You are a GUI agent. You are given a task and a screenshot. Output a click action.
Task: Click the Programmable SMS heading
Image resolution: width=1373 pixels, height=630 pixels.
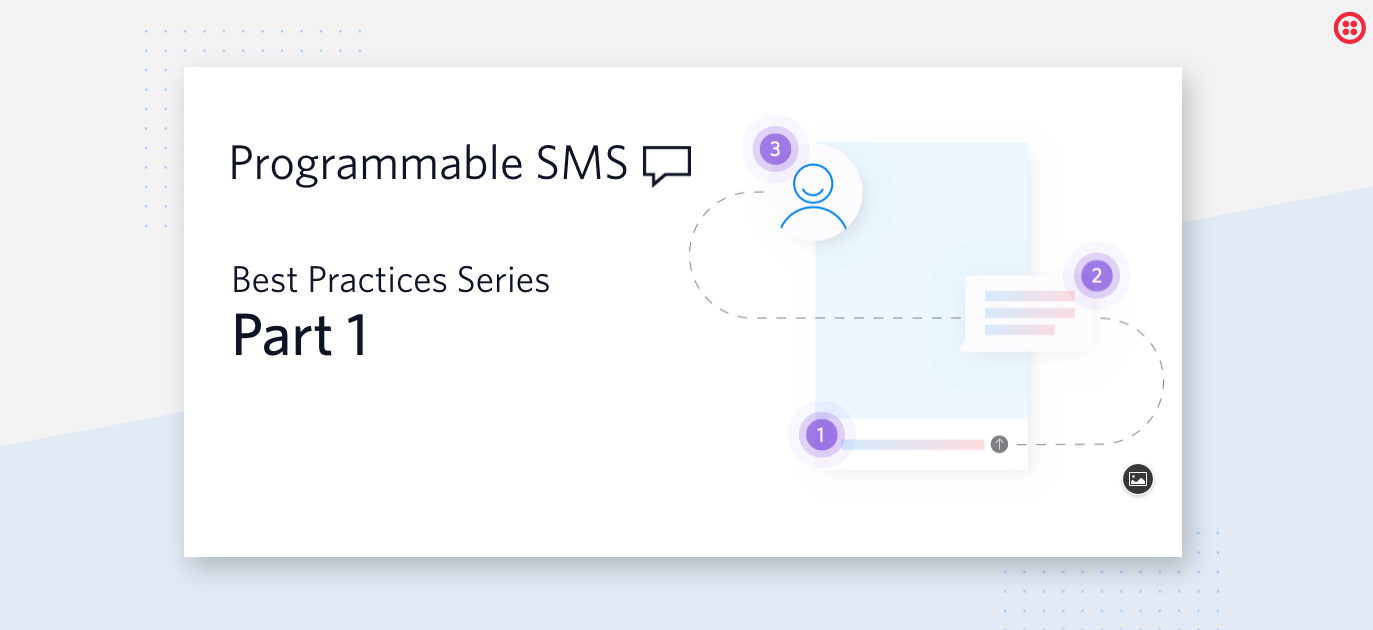tap(428, 164)
